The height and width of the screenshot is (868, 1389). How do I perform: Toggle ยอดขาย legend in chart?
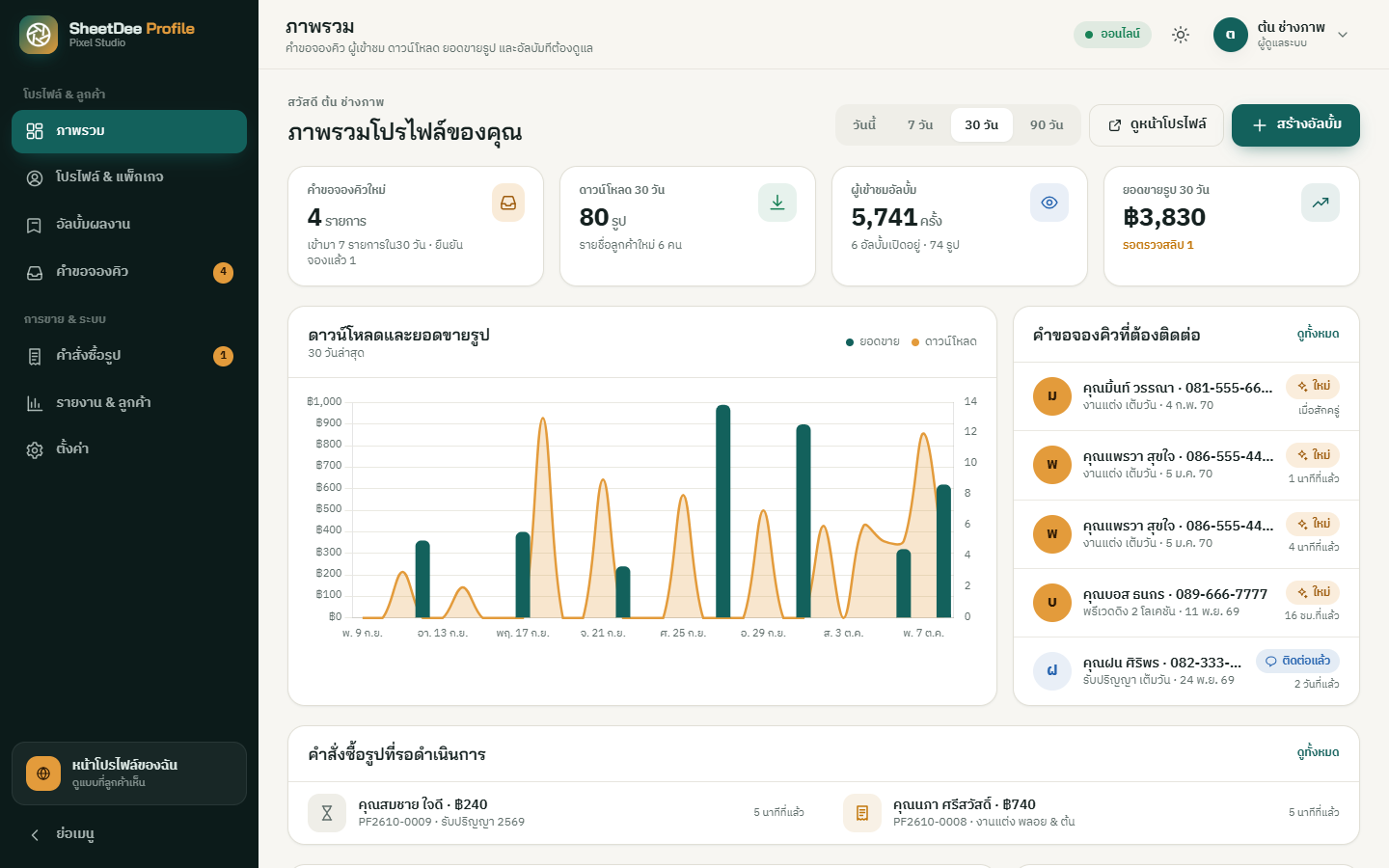tap(873, 341)
